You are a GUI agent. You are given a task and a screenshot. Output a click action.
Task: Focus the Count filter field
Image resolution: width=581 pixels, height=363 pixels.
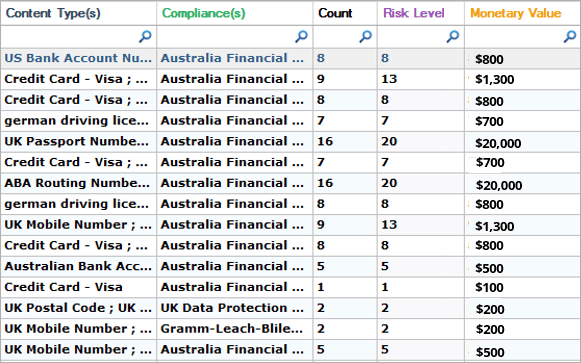(x=345, y=37)
